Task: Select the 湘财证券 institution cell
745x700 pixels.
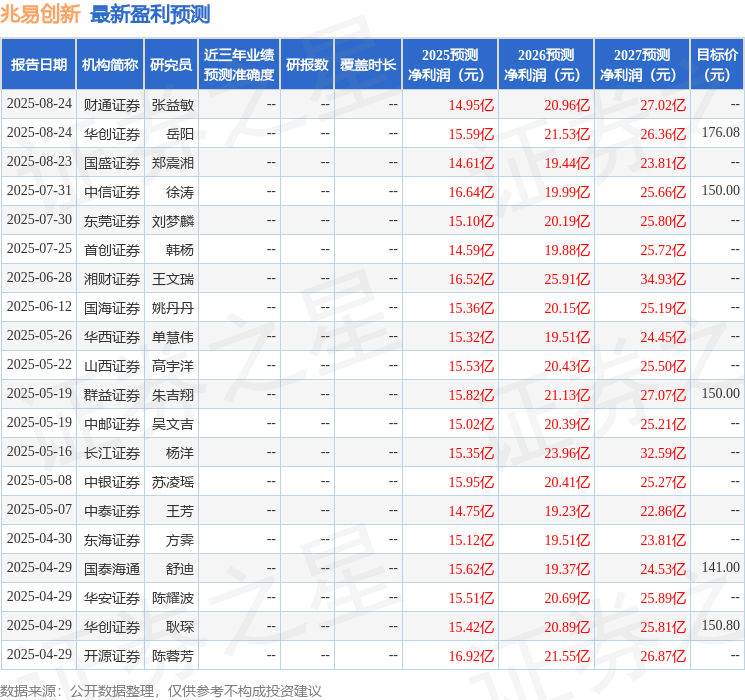Action: point(112,279)
